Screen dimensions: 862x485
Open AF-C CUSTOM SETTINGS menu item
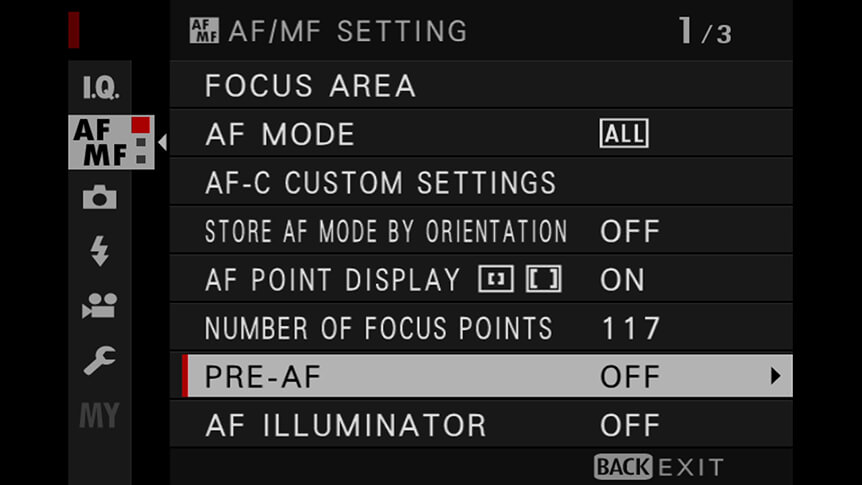point(481,183)
